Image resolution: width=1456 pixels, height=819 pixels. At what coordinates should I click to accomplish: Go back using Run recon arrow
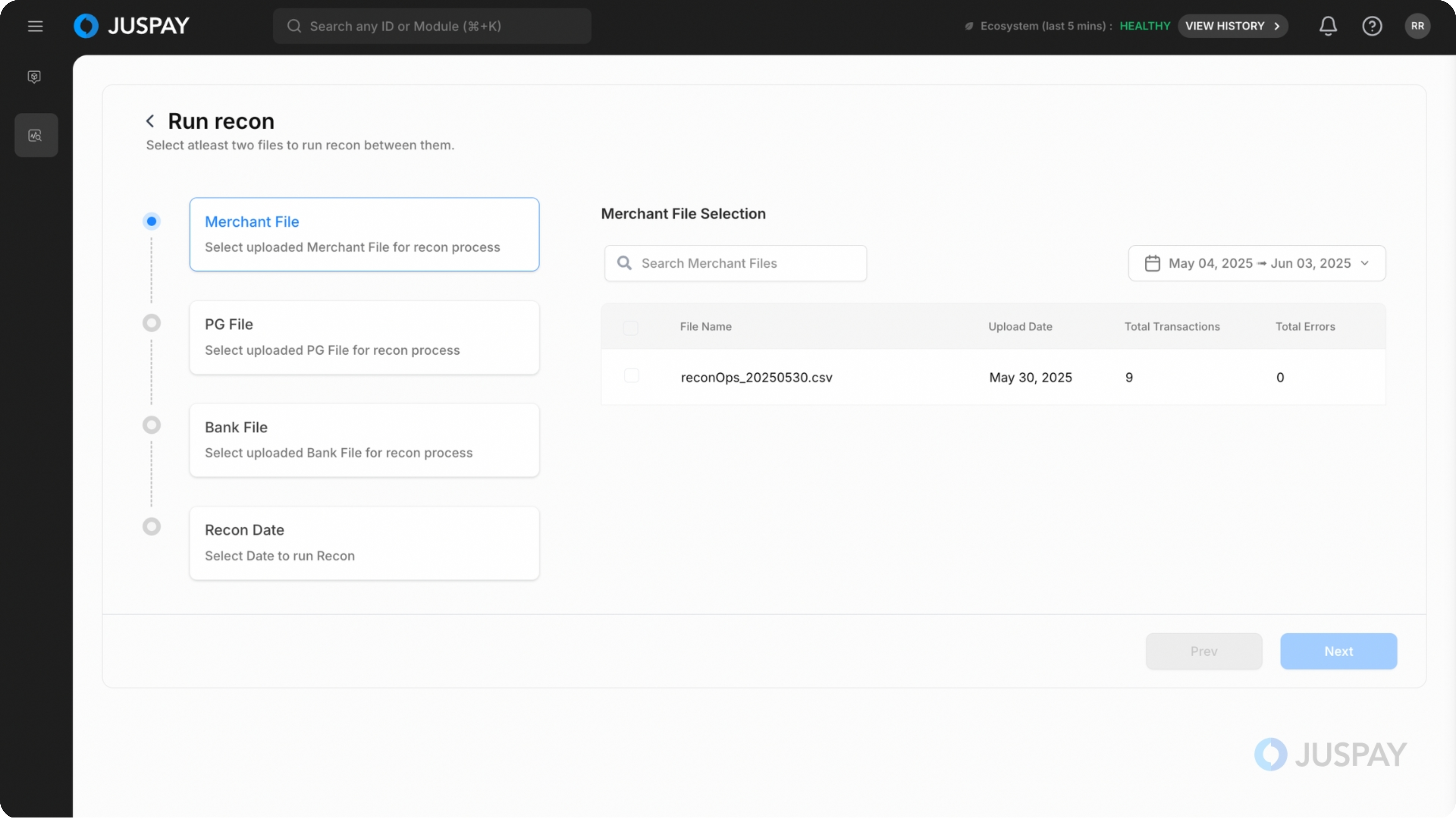150,121
